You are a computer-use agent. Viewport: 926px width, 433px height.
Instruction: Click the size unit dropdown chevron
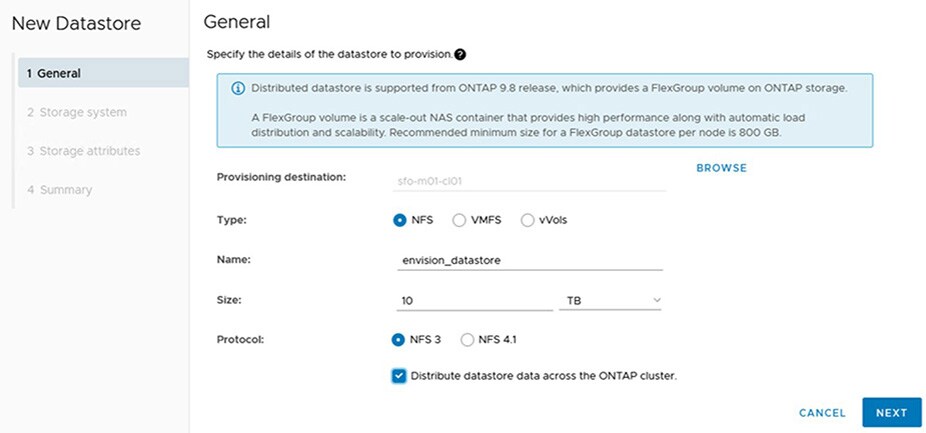click(x=656, y=300)
